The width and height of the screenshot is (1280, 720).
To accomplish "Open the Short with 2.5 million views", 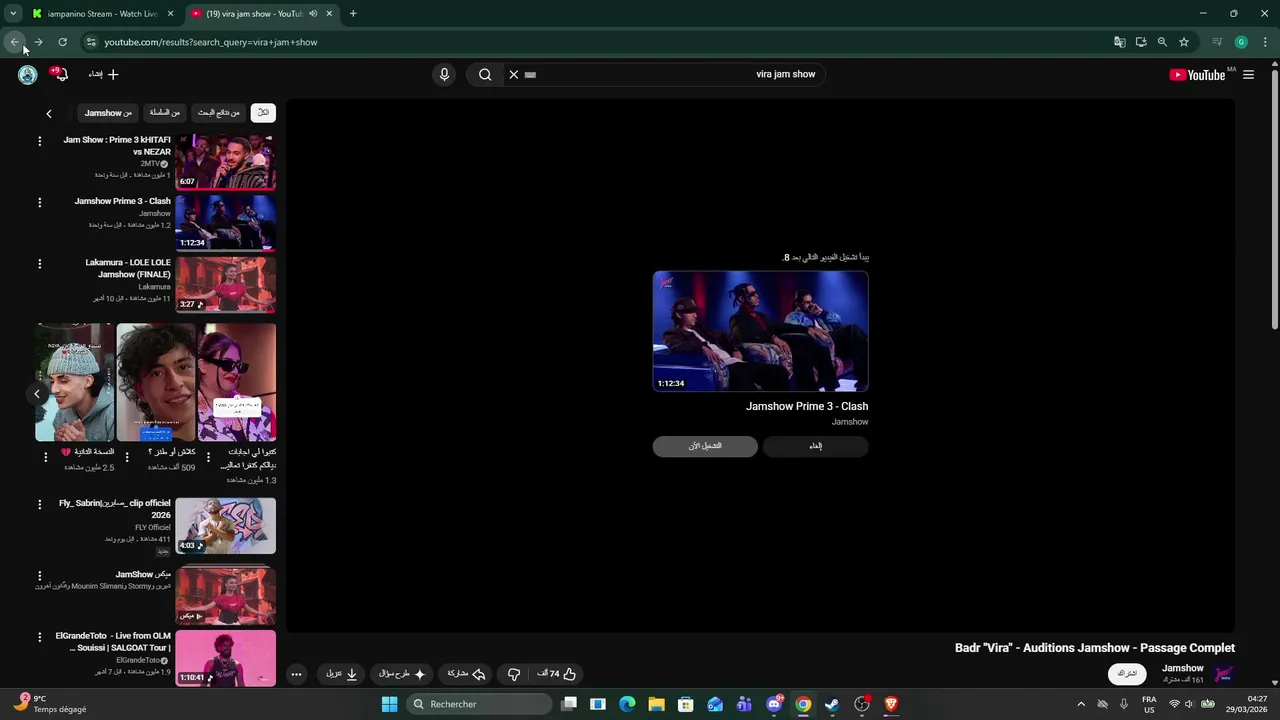I will pos(75,382).
